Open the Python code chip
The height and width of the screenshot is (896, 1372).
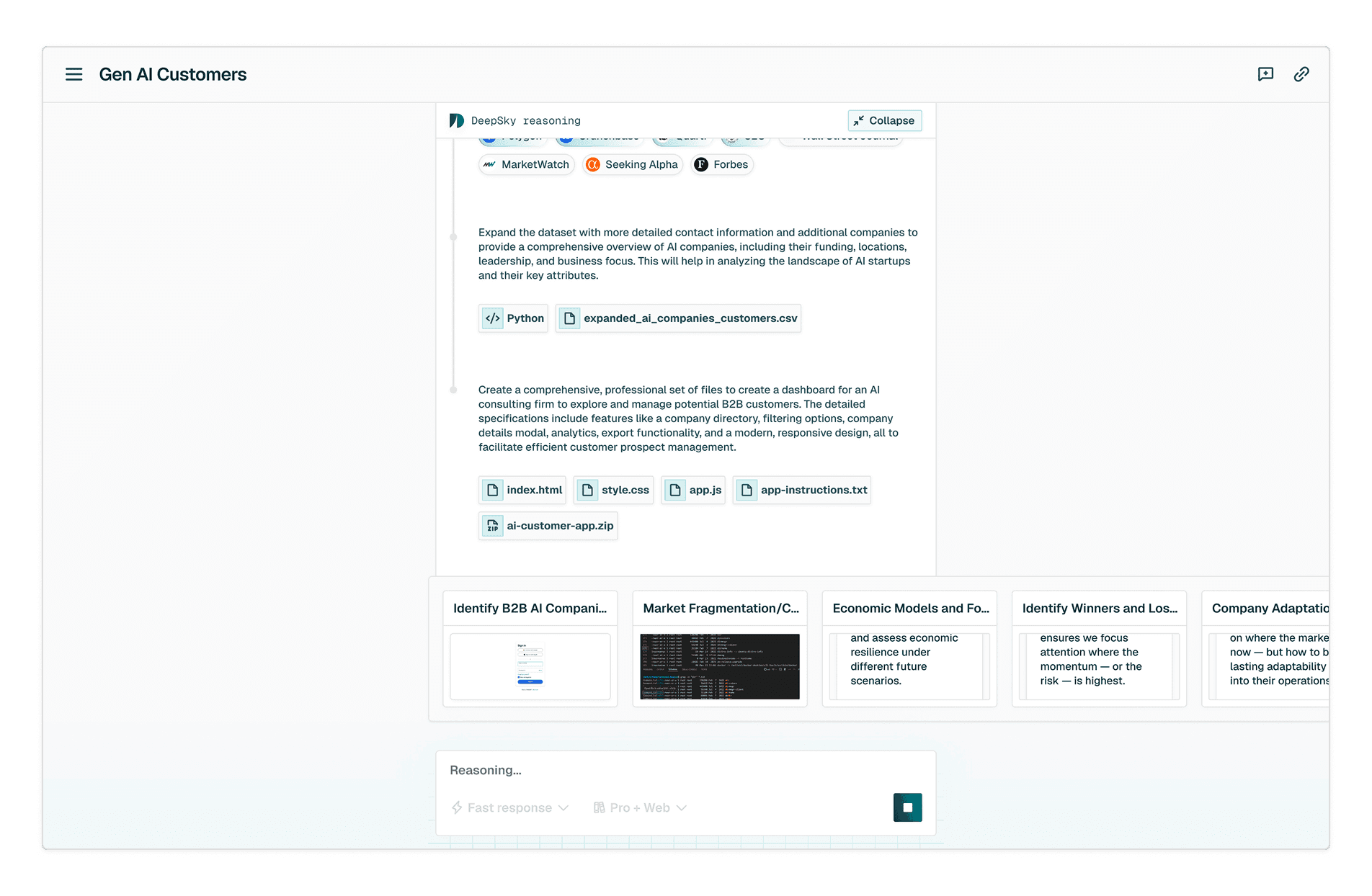514,318
